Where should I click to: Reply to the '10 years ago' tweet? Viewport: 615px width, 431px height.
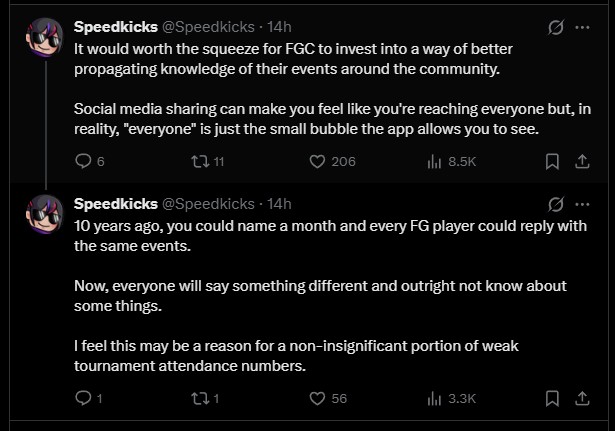click(84, 398)
